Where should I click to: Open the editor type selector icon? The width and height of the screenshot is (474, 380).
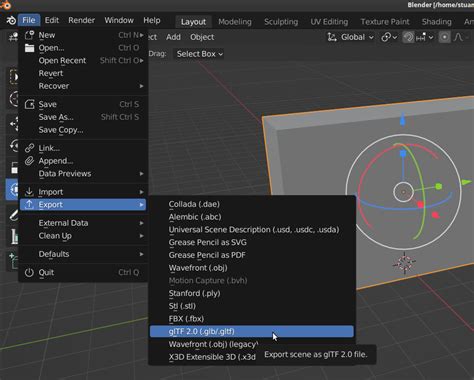[13, 37]
